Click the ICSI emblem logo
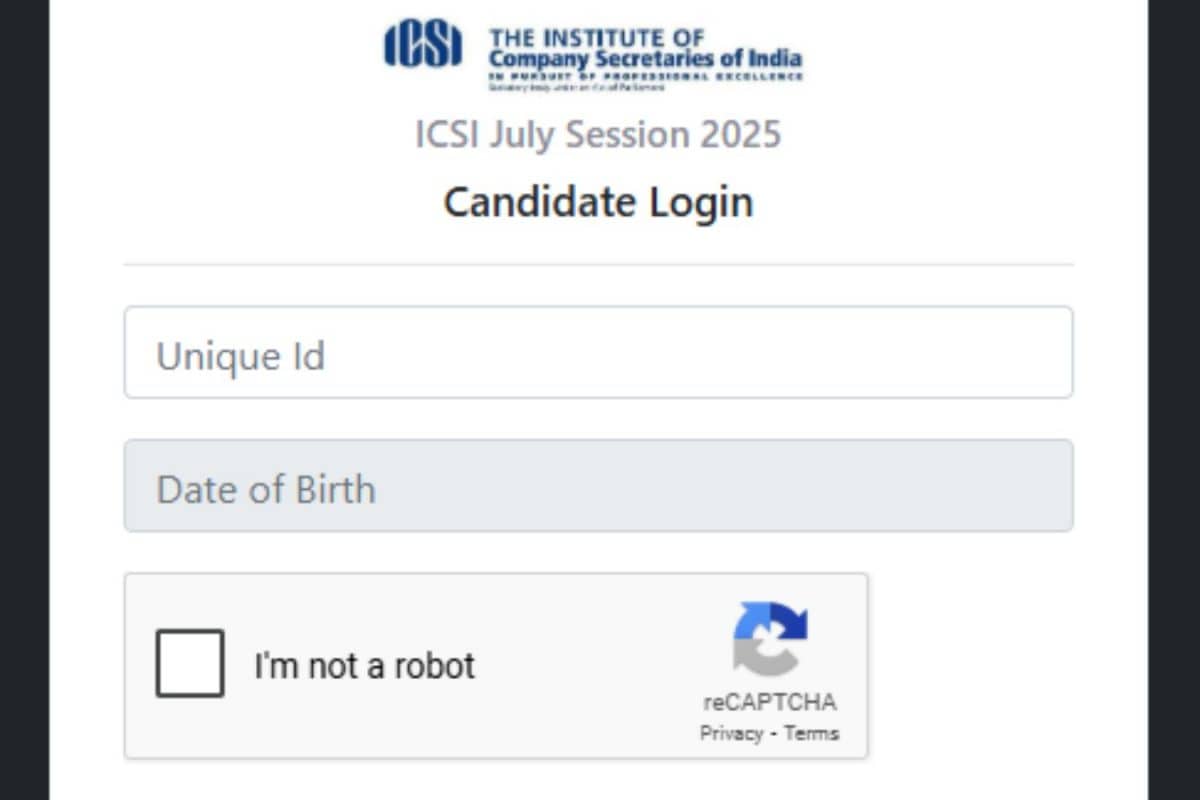The image size is (1200, 800). pos(423,46)
